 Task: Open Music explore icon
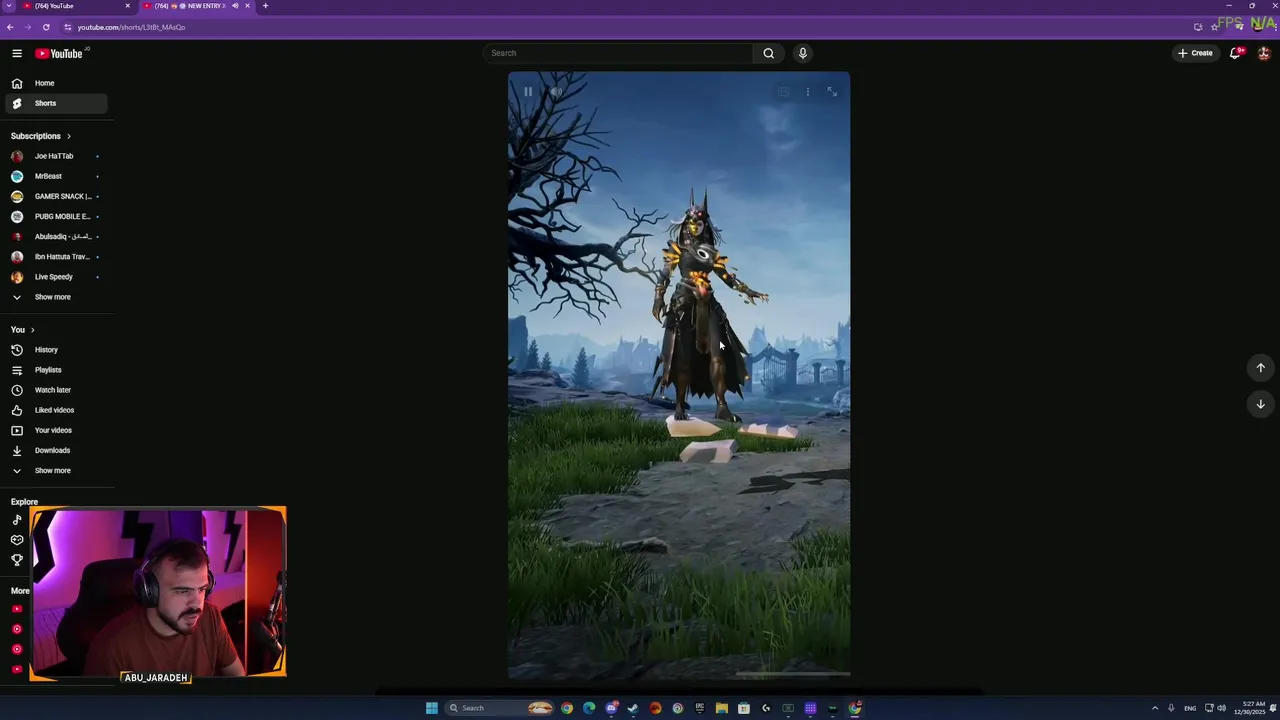click(x=17, y=520)
